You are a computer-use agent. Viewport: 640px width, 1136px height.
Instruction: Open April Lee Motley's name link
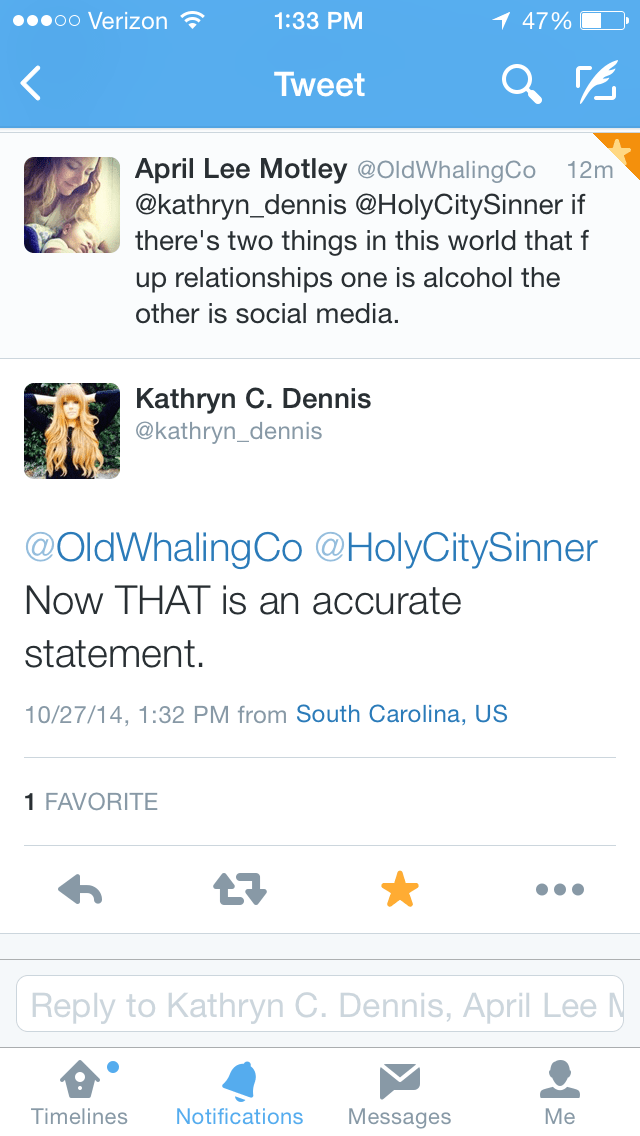coord(241,169)
